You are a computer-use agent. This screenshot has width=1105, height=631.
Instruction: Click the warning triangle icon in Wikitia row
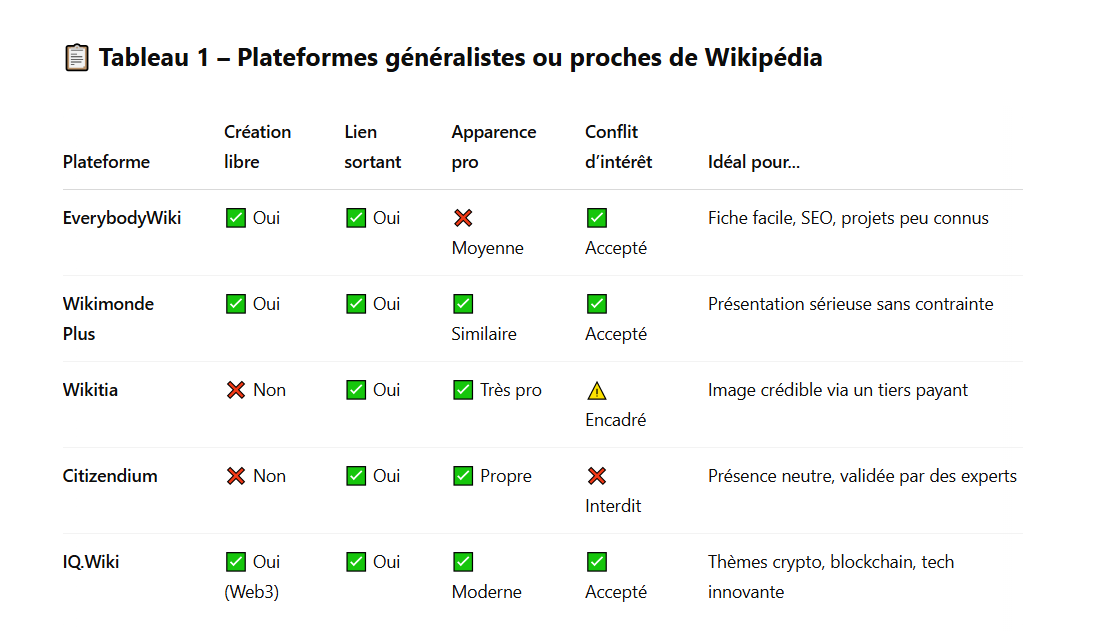597,391
